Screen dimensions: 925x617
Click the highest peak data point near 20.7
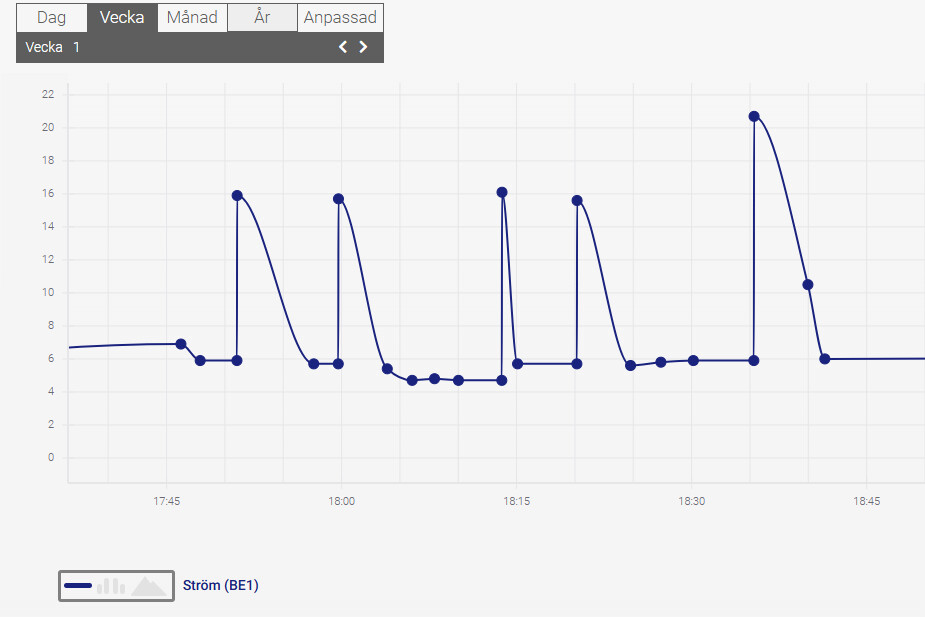[x=754, y=116]
